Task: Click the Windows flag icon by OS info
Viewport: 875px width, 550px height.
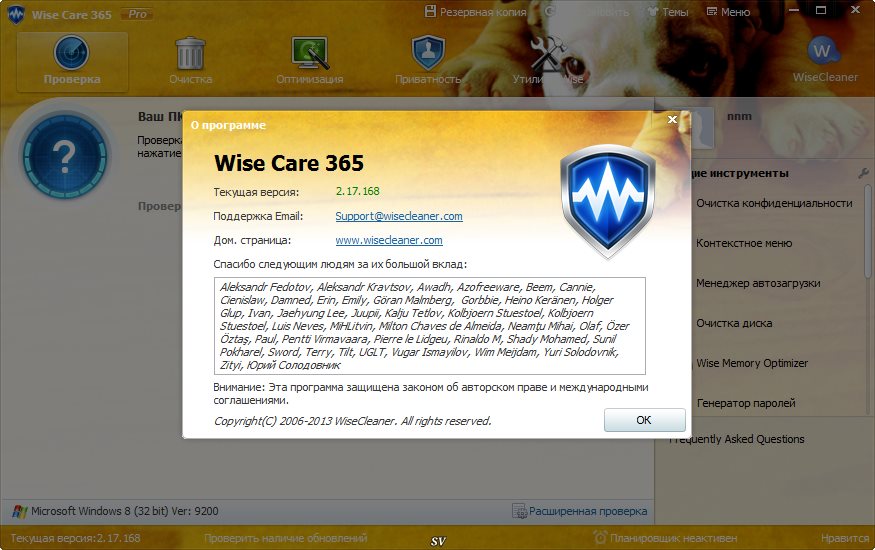Action: click(x=20, y=511)
